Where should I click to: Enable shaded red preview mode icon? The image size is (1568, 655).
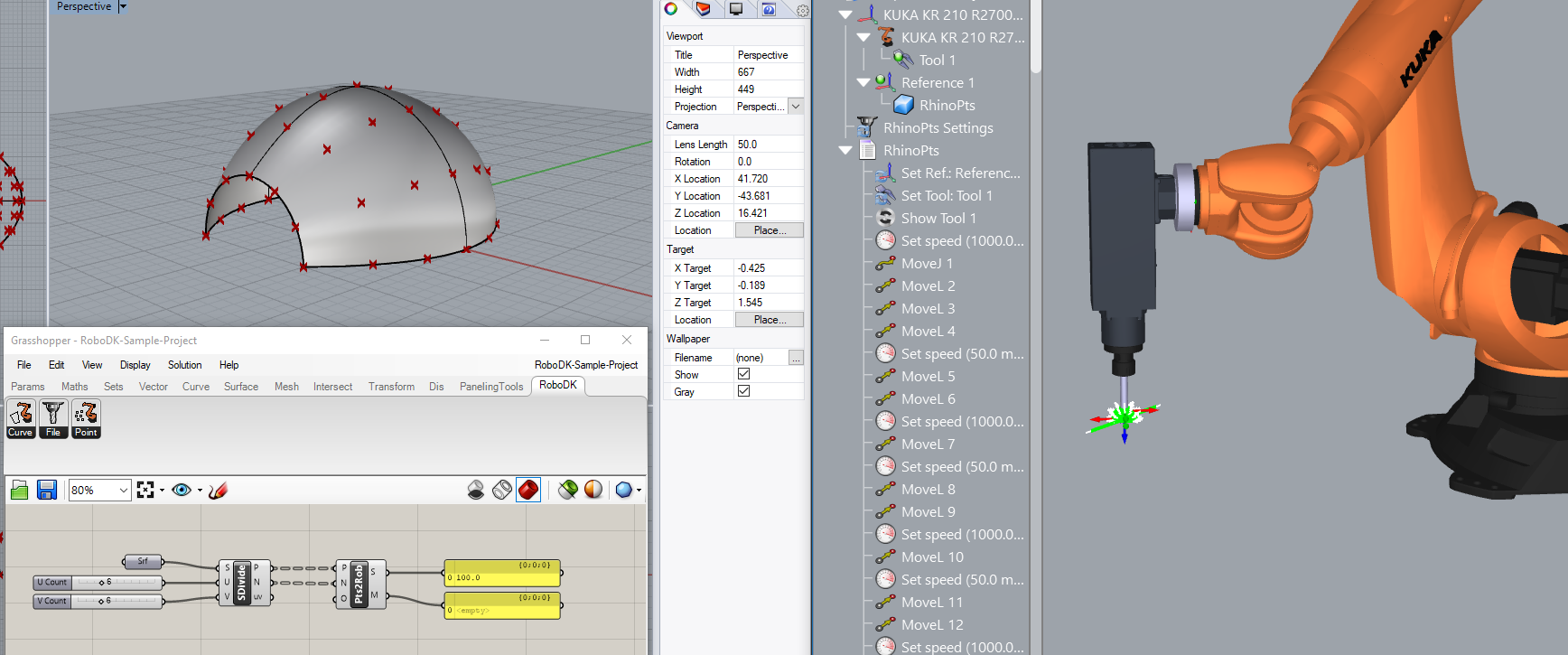(x=528, y=490)
